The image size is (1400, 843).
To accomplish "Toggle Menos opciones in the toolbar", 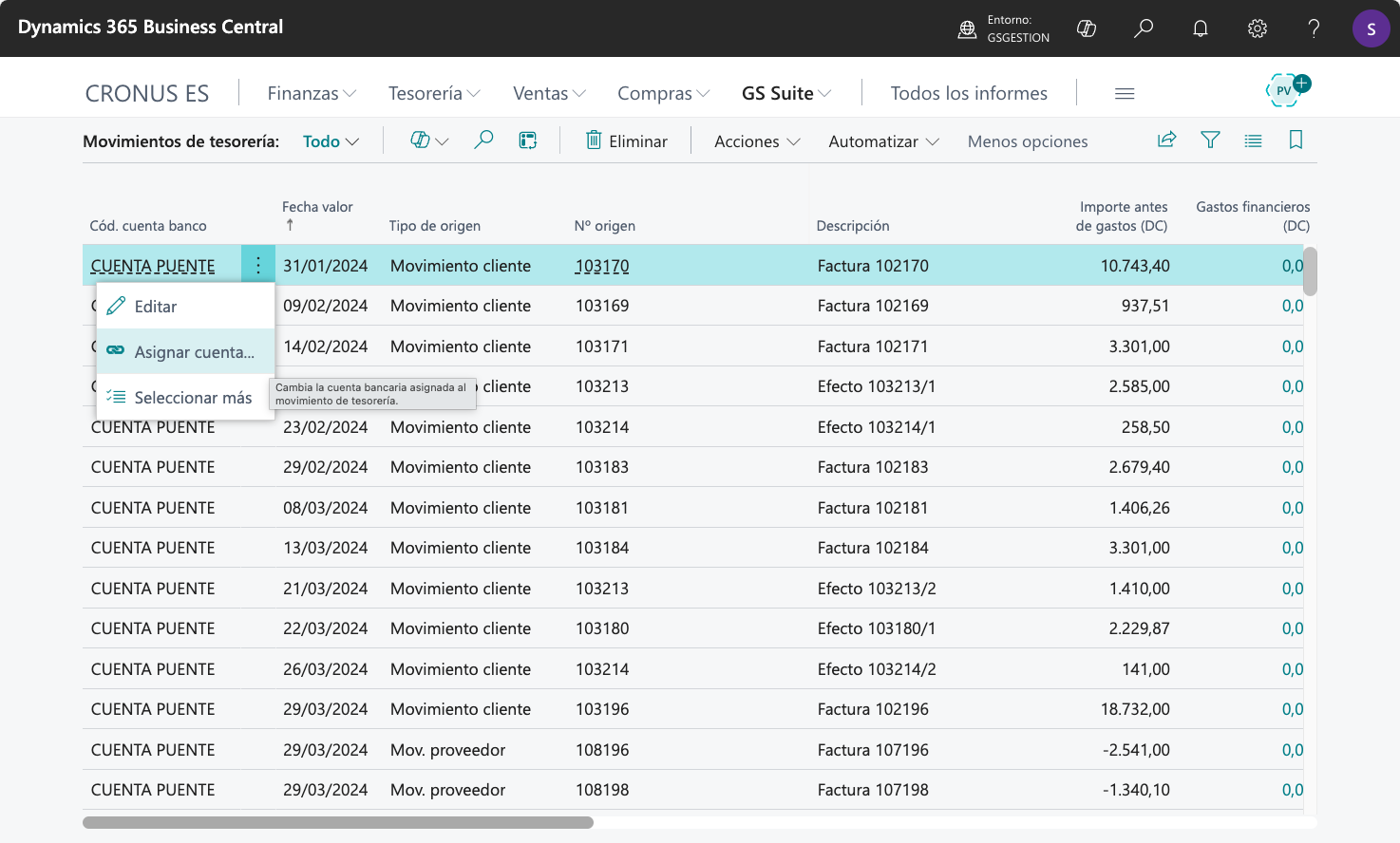I will pyautogui.click(x=1028, y=141).
